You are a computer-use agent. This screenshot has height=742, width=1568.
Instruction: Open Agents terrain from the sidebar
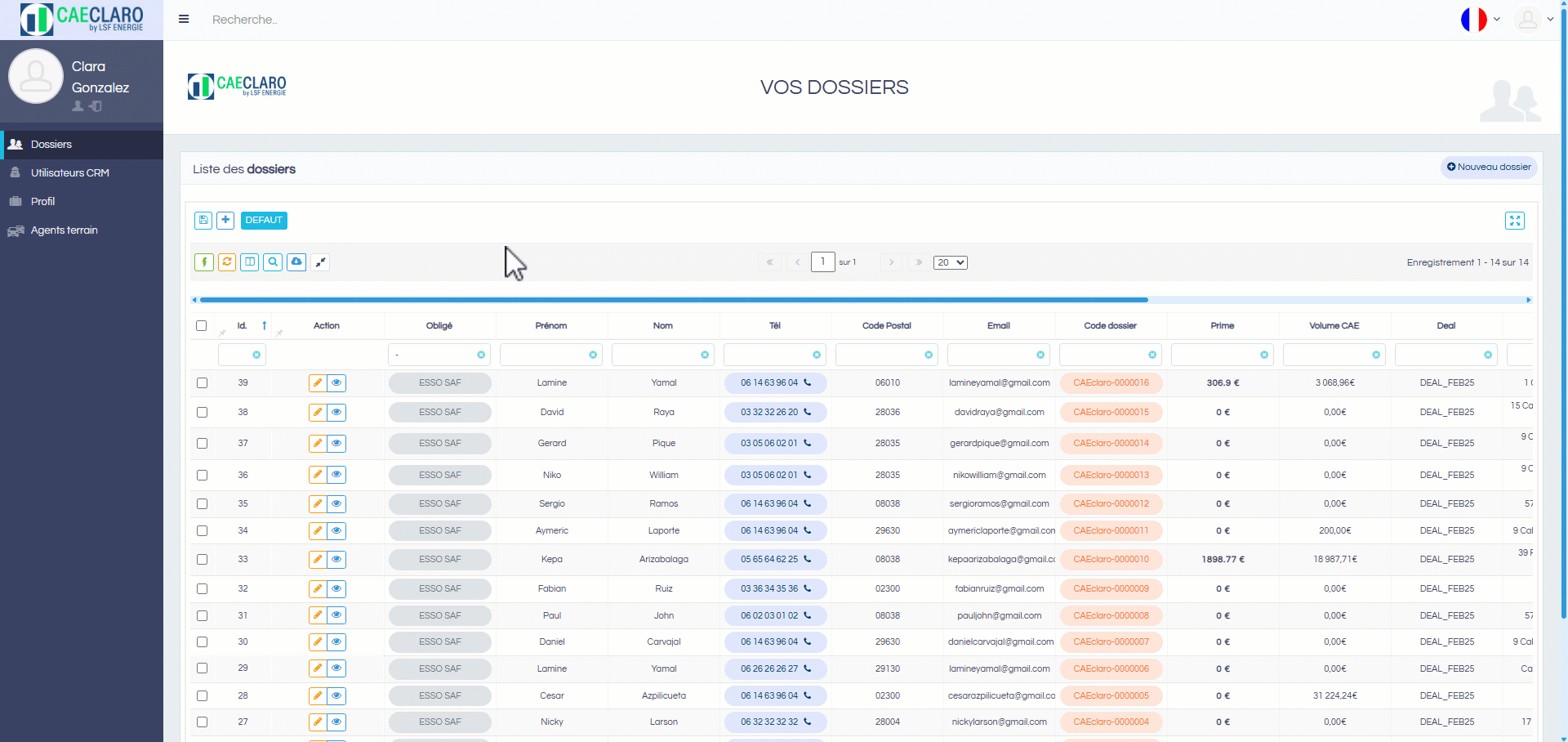point(64,230)
